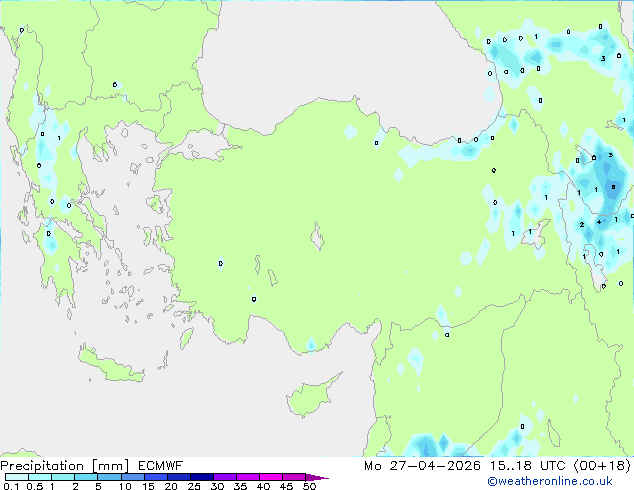Click the 0.1–0.5 mm palest legend swatch
The width and height of the screenshot is (634, 490).
pos(17,477)
